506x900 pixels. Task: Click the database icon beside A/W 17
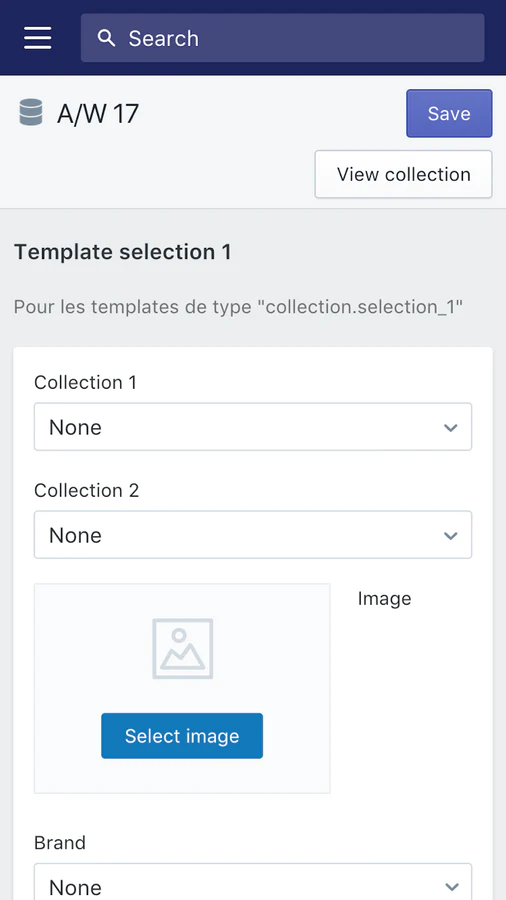[31, 112]
